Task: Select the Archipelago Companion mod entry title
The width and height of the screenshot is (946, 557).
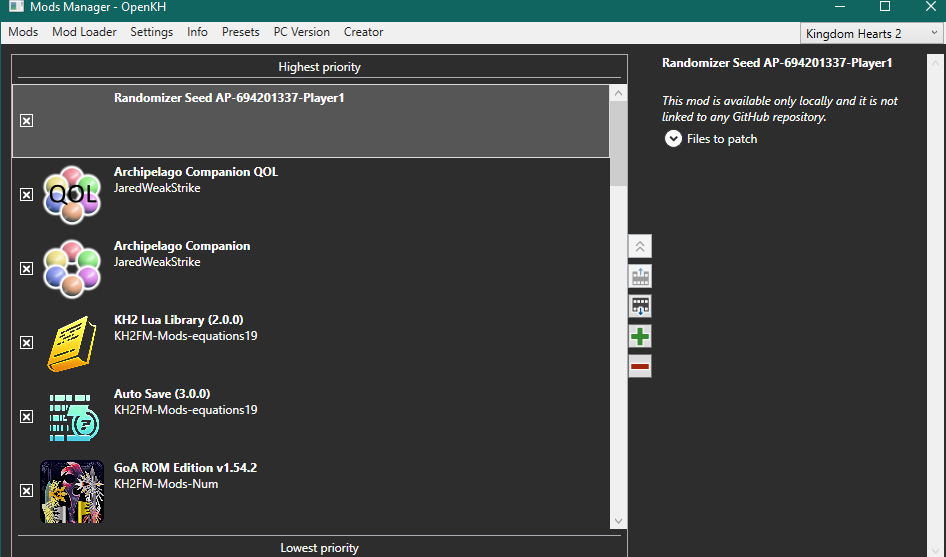Action: coord(182,246)
